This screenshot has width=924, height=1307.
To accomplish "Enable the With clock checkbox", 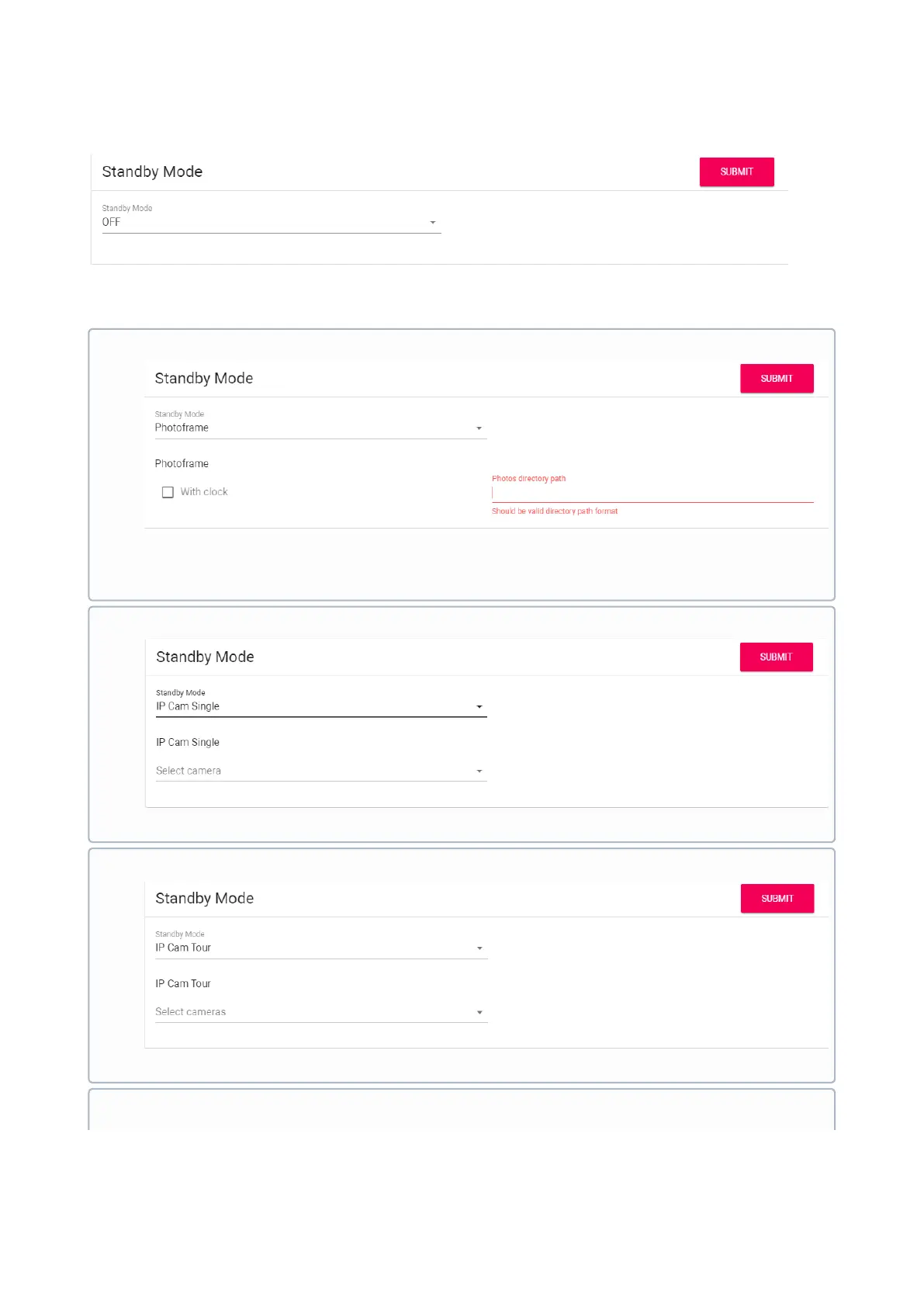I will [x=168, y=492].
